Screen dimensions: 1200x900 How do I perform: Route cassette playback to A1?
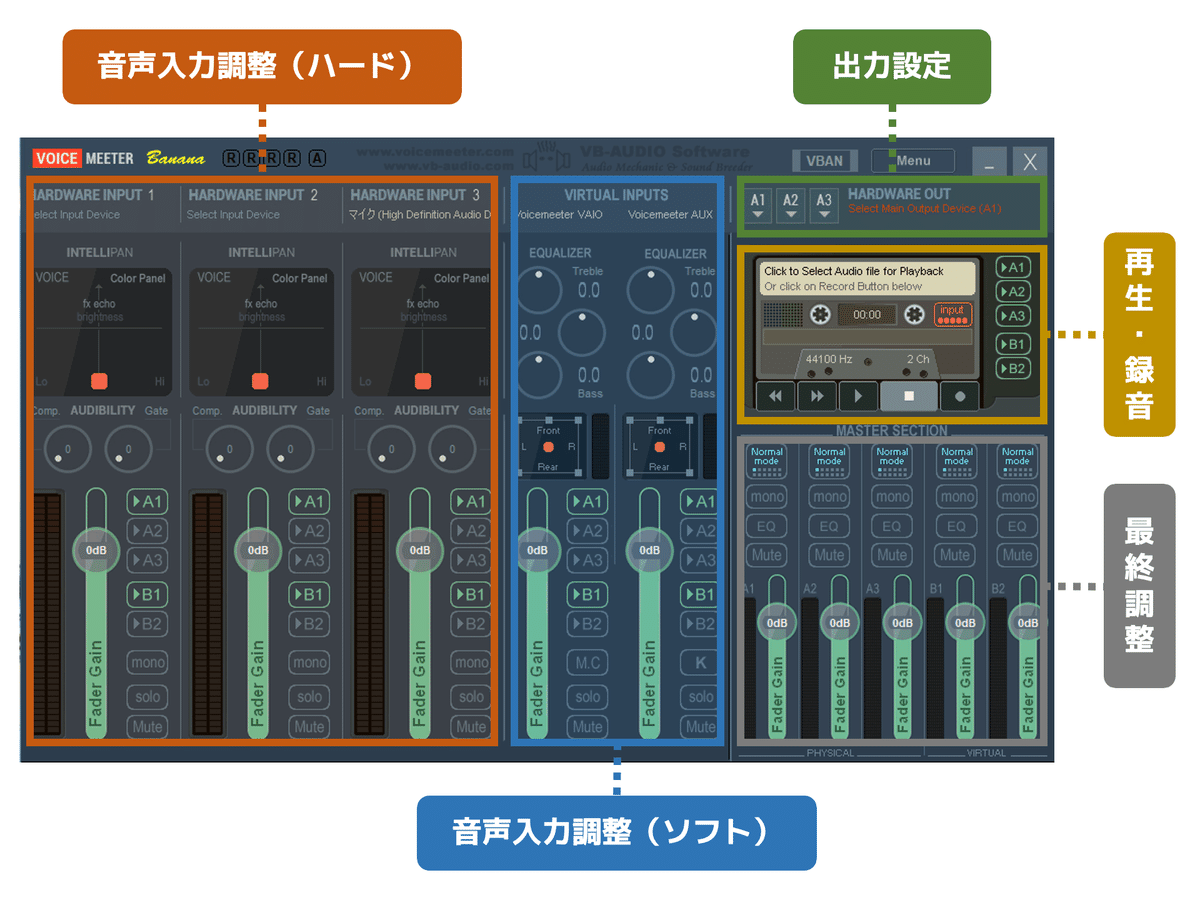(x=1013, y=267)
